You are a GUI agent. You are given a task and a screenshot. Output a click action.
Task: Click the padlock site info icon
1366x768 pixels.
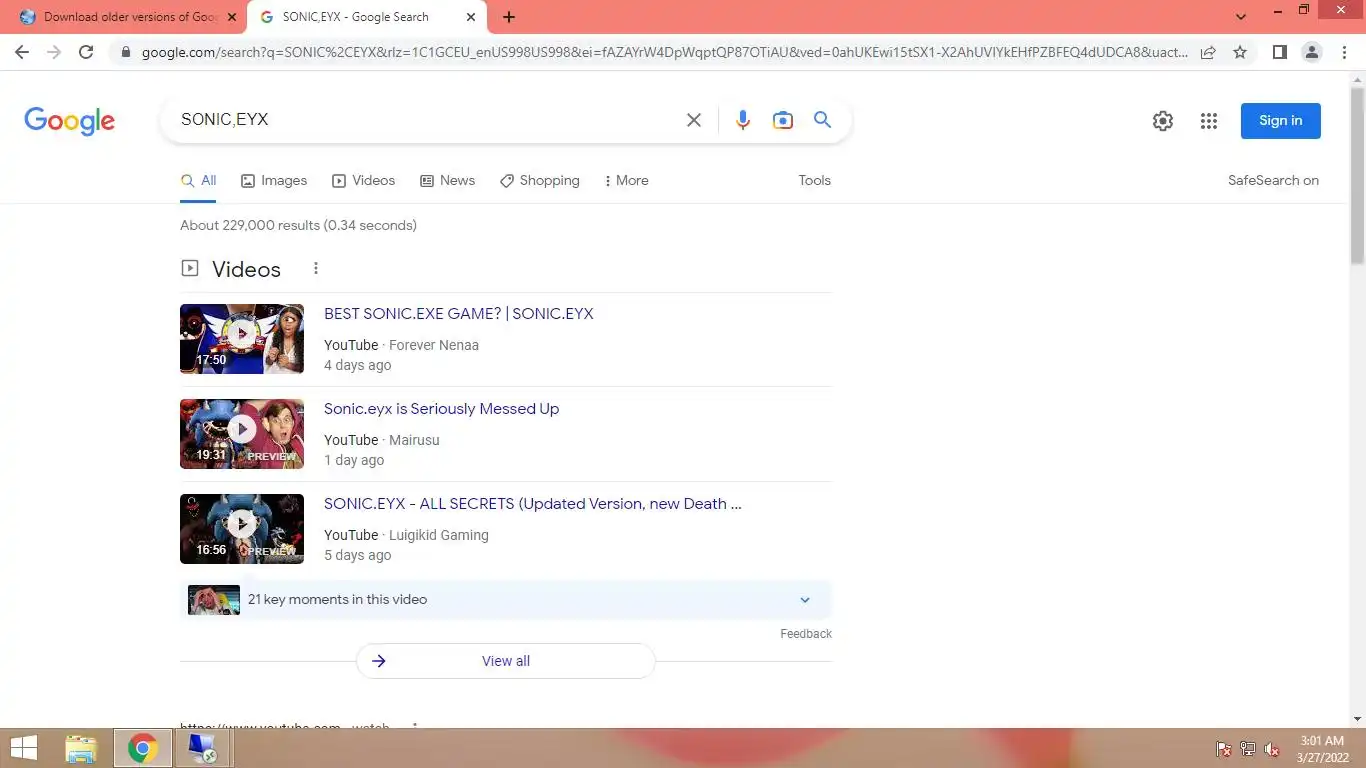[x=125, y=52]
